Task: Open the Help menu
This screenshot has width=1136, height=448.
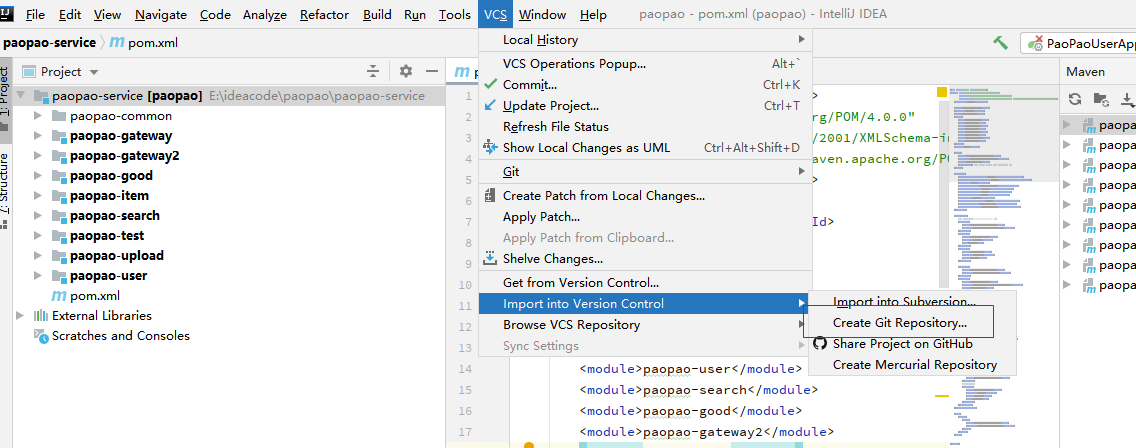Action: (593, 14)
